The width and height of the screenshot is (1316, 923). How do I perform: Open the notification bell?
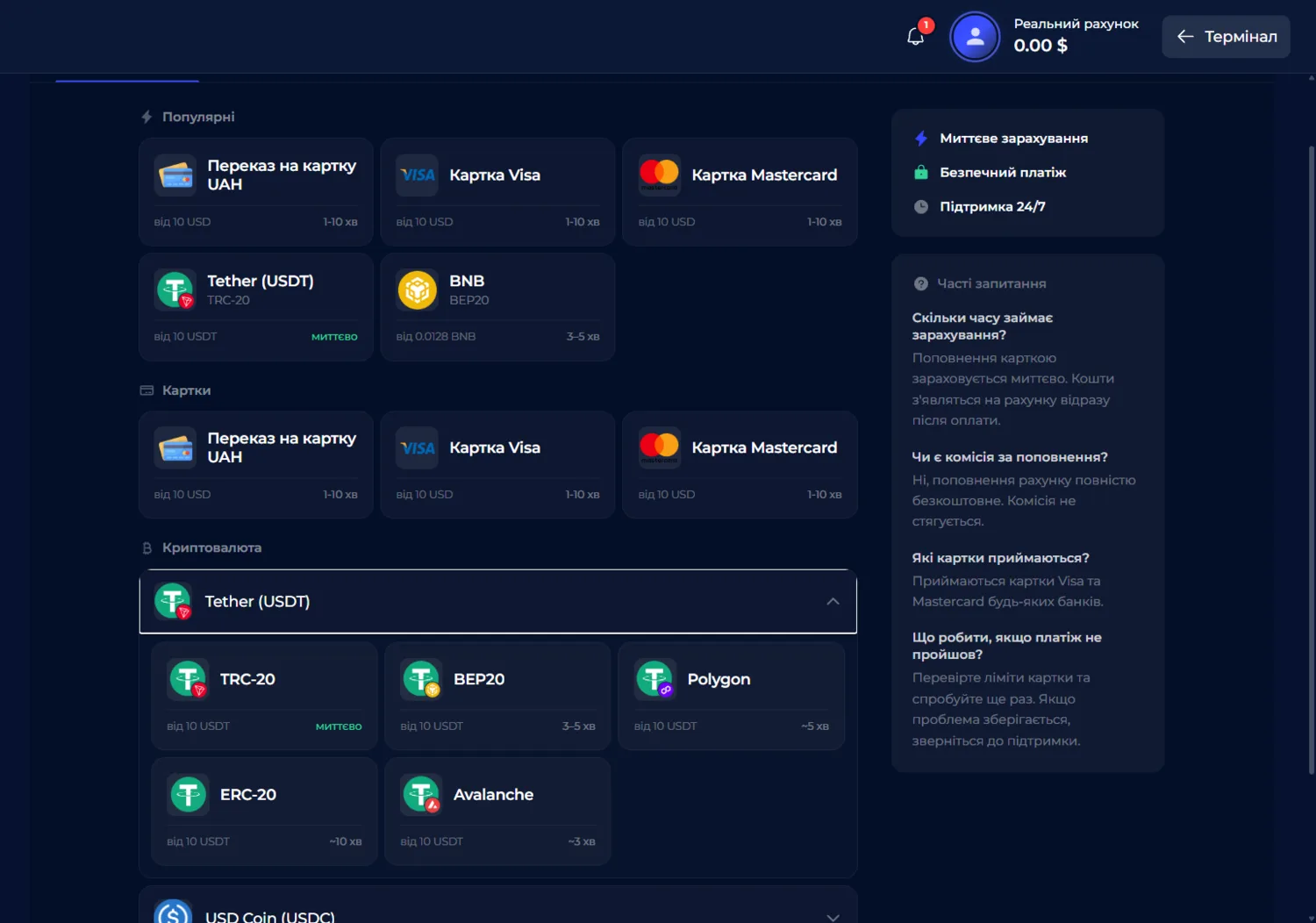915,36
